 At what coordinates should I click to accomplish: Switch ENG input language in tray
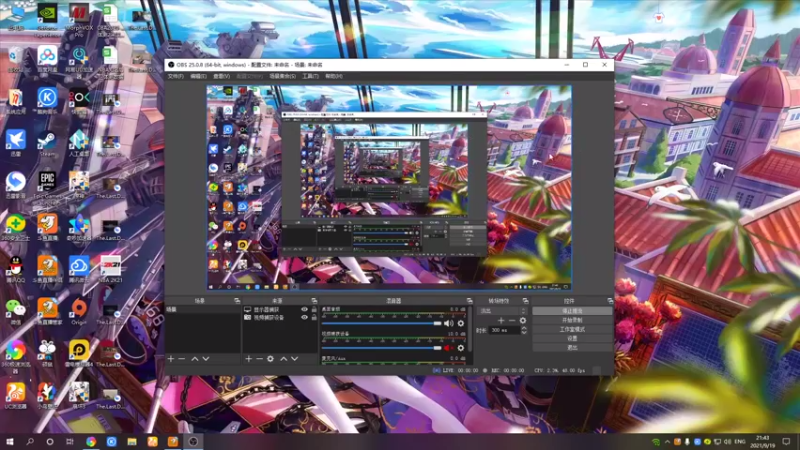click(x=740, y=442)
